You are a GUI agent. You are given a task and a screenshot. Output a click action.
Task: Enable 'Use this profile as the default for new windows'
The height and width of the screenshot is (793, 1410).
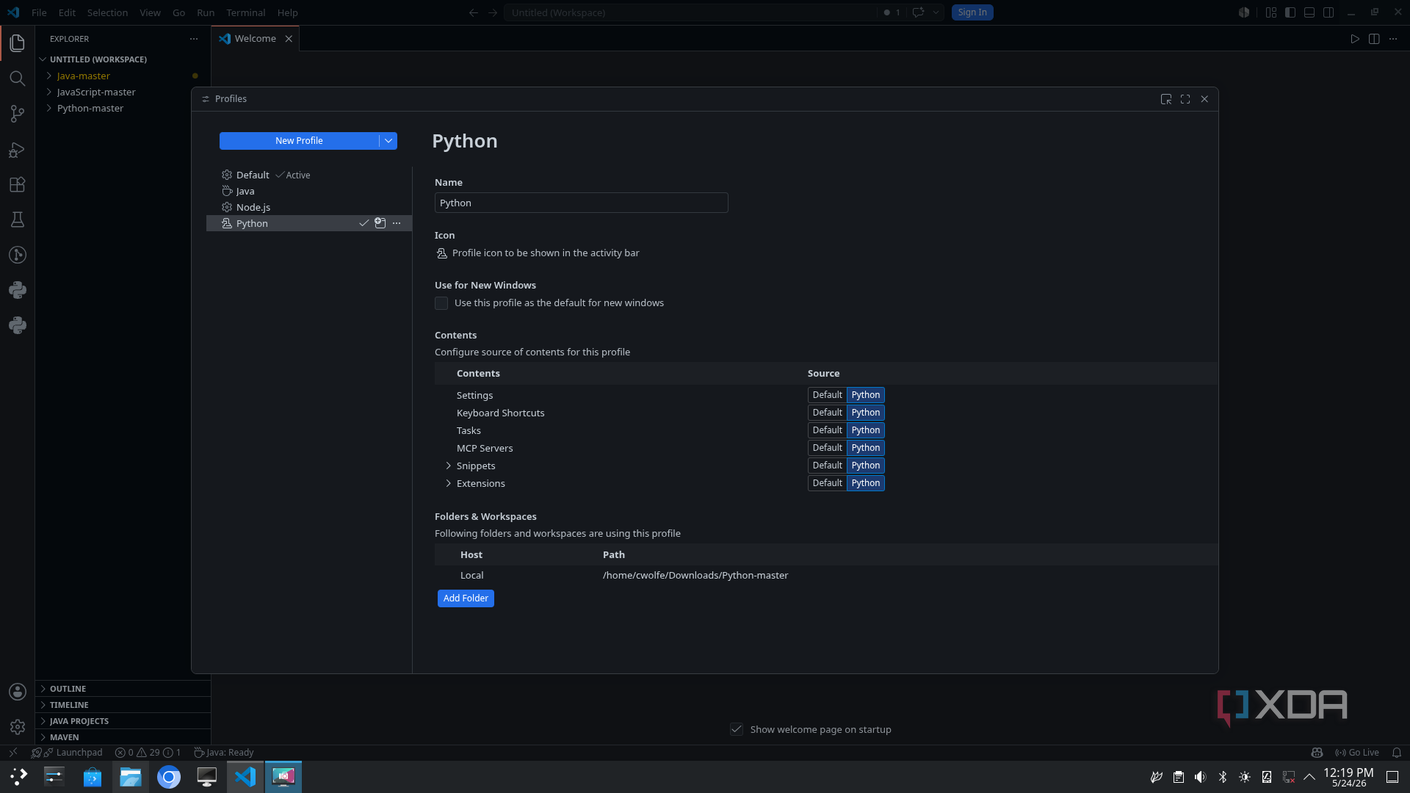(441, 303)
